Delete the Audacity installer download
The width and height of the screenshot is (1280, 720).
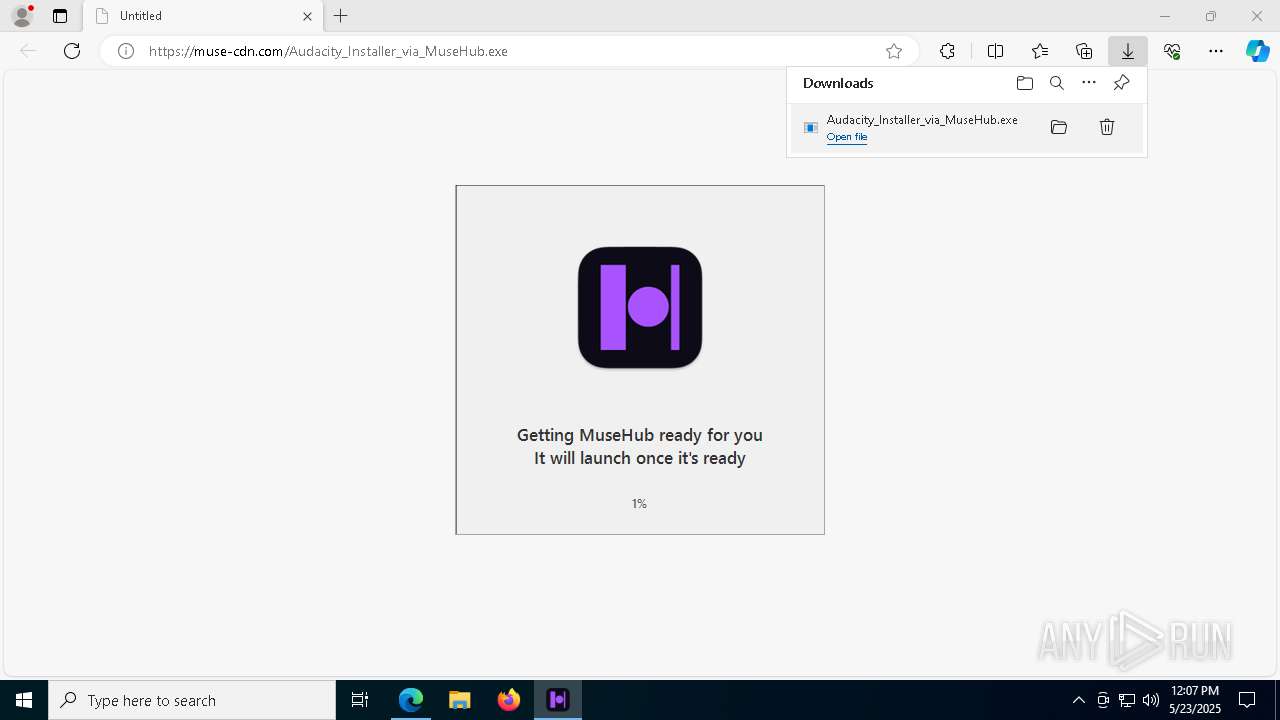pos(1107,127)
